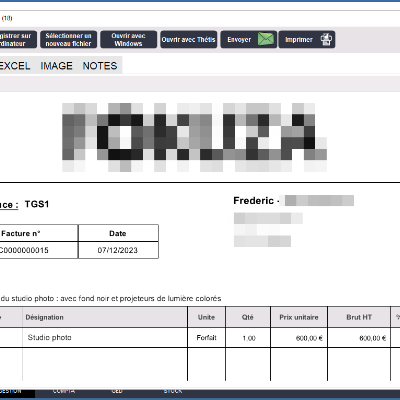Screen dimensions: 400x400
Task: Open the GED module tab
Action: coord(117,391)
